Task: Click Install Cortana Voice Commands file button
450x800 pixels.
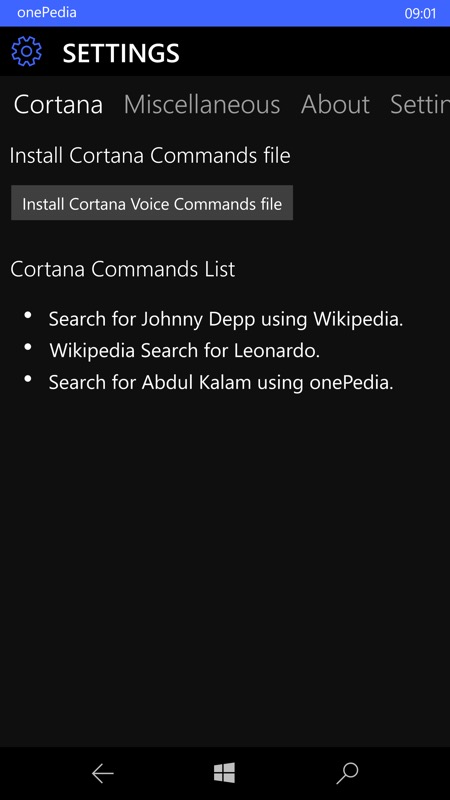Action: tap(152, 203)
